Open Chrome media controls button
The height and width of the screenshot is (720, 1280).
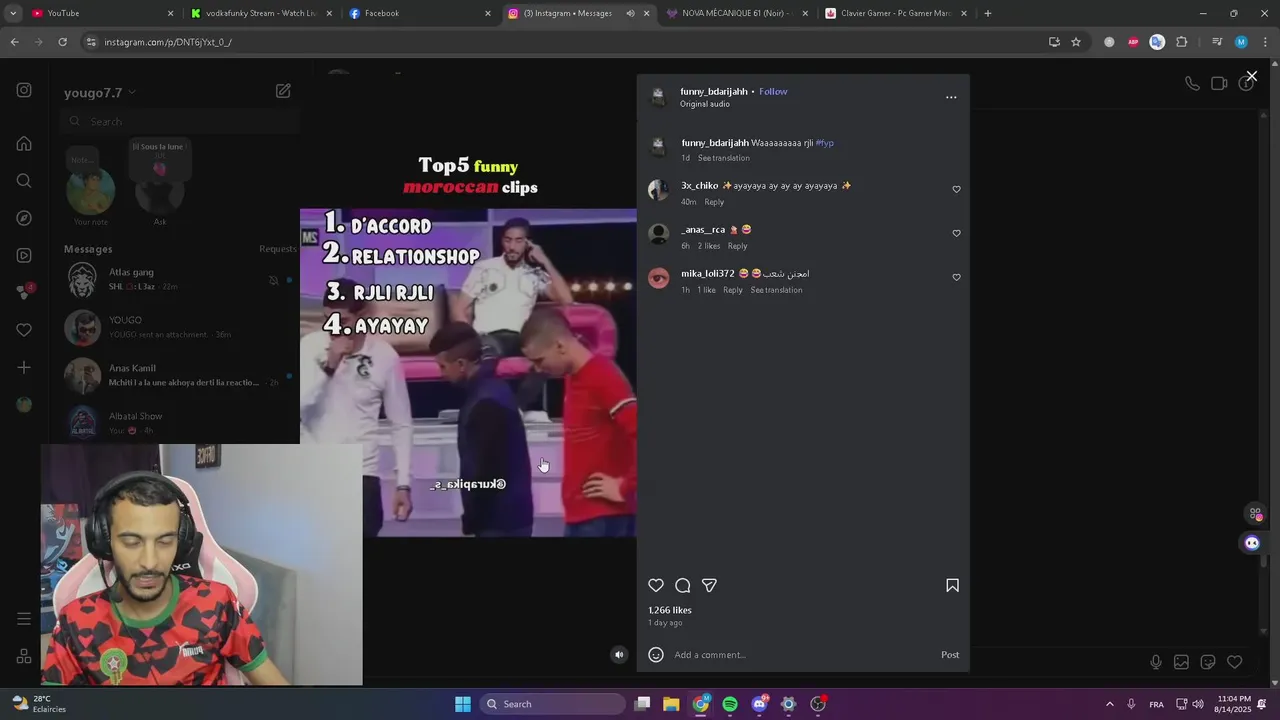click(x=1216, y=42)
